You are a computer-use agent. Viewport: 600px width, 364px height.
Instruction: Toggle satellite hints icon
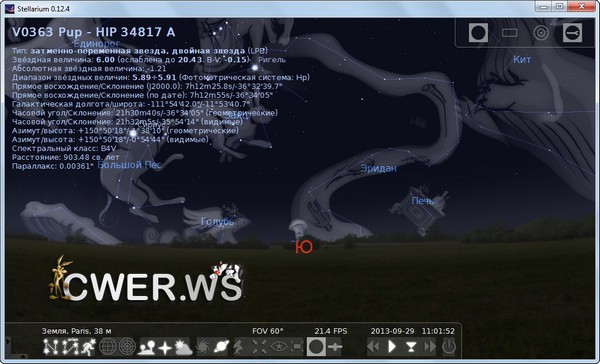tap(335, 347)
